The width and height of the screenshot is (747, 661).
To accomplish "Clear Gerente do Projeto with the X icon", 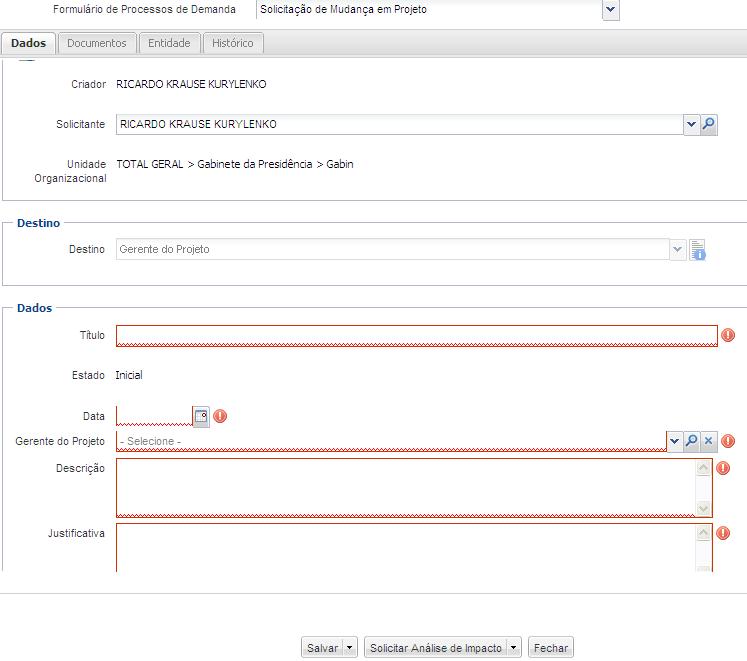I will 708,441.
